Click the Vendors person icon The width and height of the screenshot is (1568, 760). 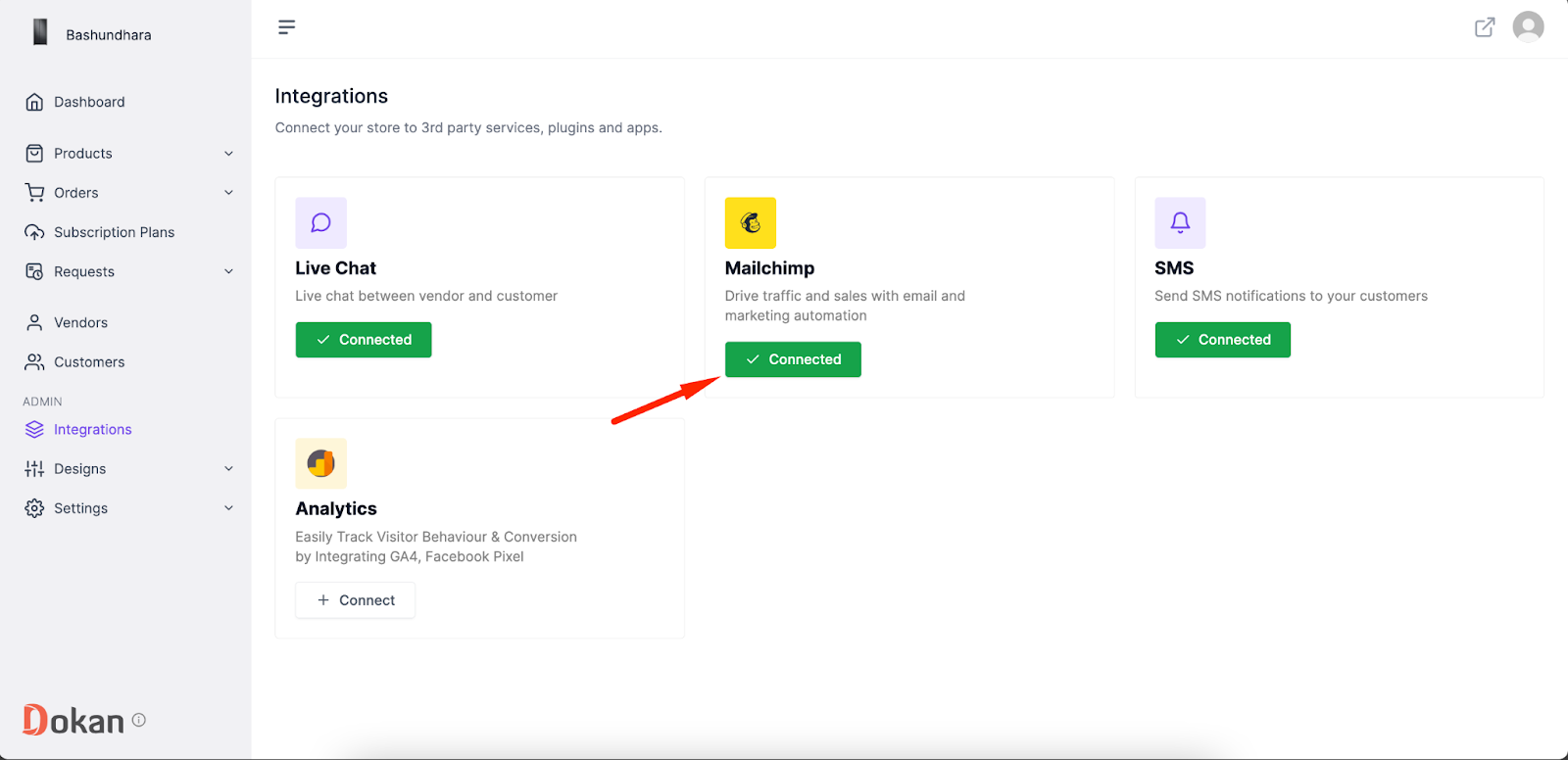(x=34, y=322)
